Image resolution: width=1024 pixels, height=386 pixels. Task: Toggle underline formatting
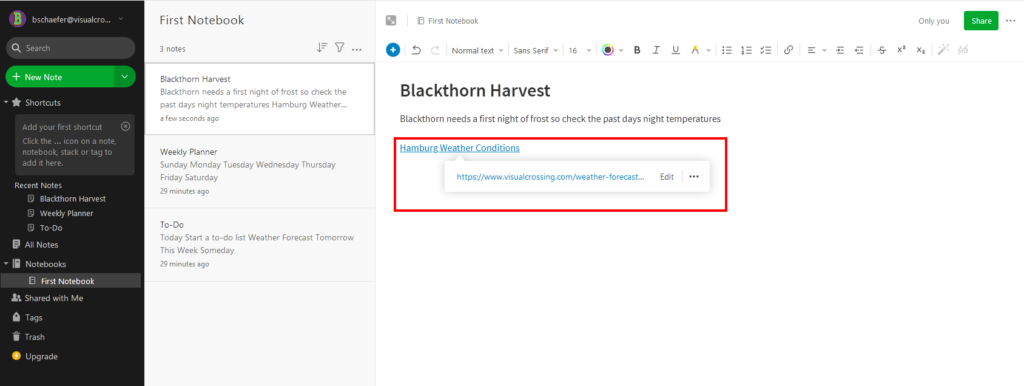(x=676, y=50)
